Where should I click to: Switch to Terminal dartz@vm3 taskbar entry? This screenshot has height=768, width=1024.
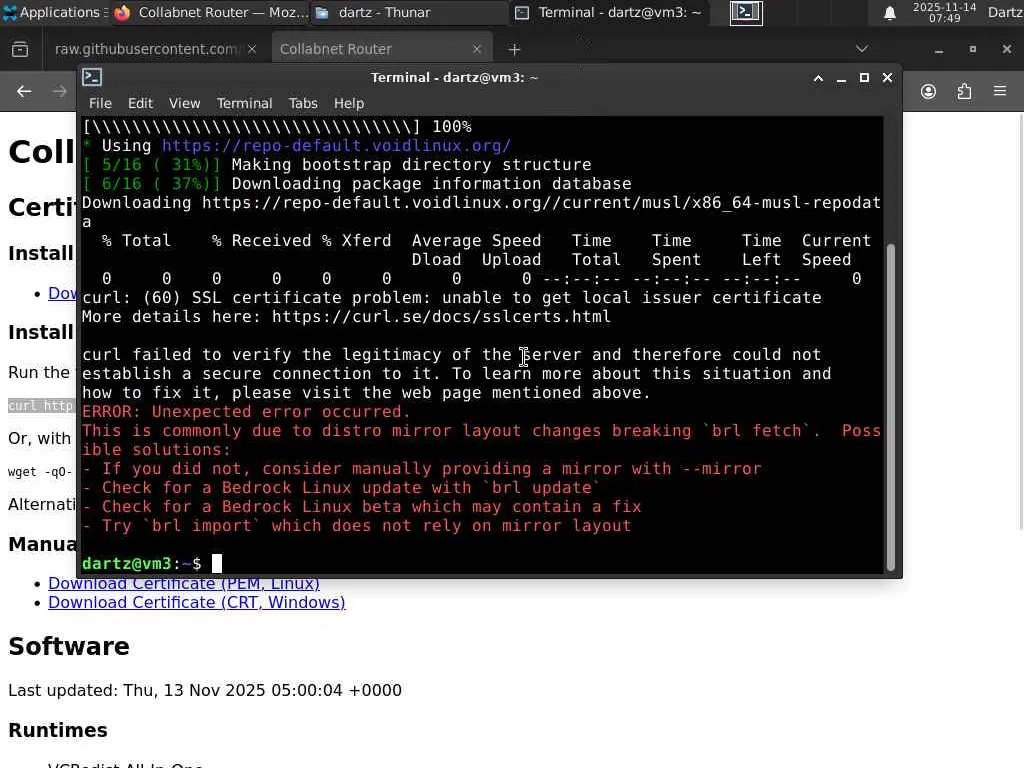(x=609, y=12)
